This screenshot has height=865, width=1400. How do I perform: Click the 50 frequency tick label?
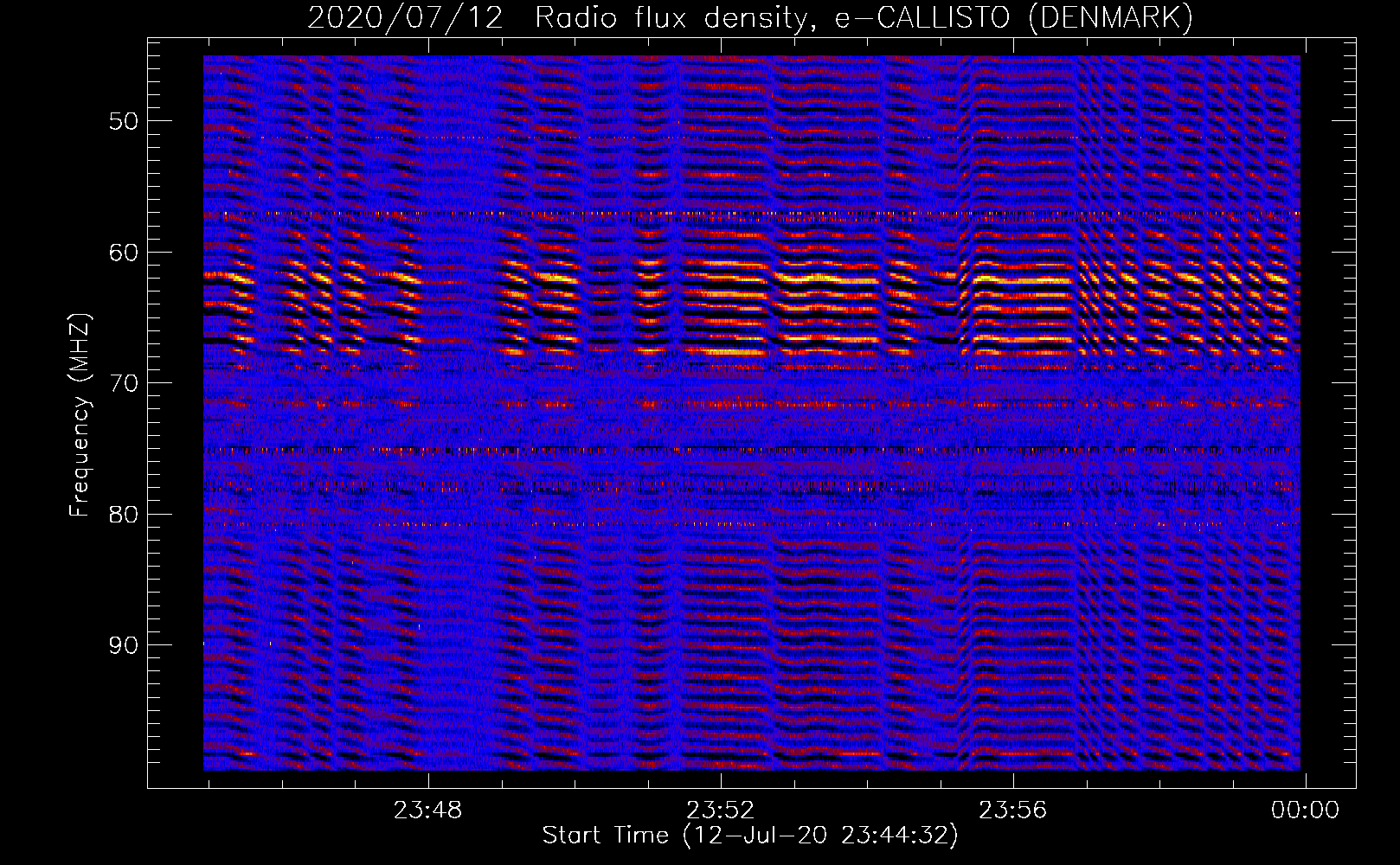pyautogui.click(x=124, y=121)
